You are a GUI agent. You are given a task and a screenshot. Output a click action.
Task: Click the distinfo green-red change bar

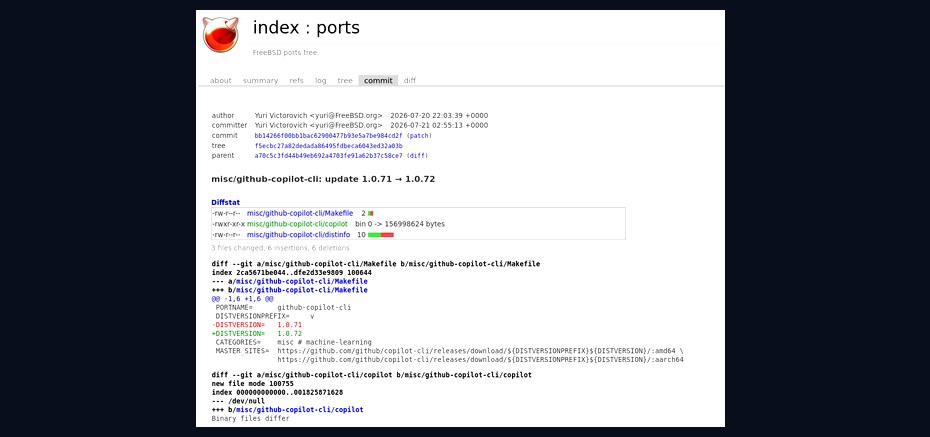pyautogui.click(x=381, y=235)
